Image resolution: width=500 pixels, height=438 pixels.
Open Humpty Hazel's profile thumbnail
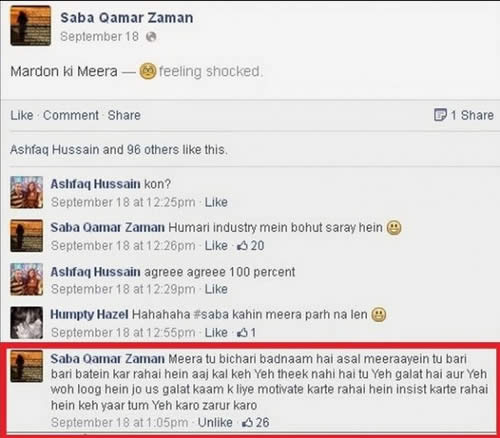coord(27,323)
